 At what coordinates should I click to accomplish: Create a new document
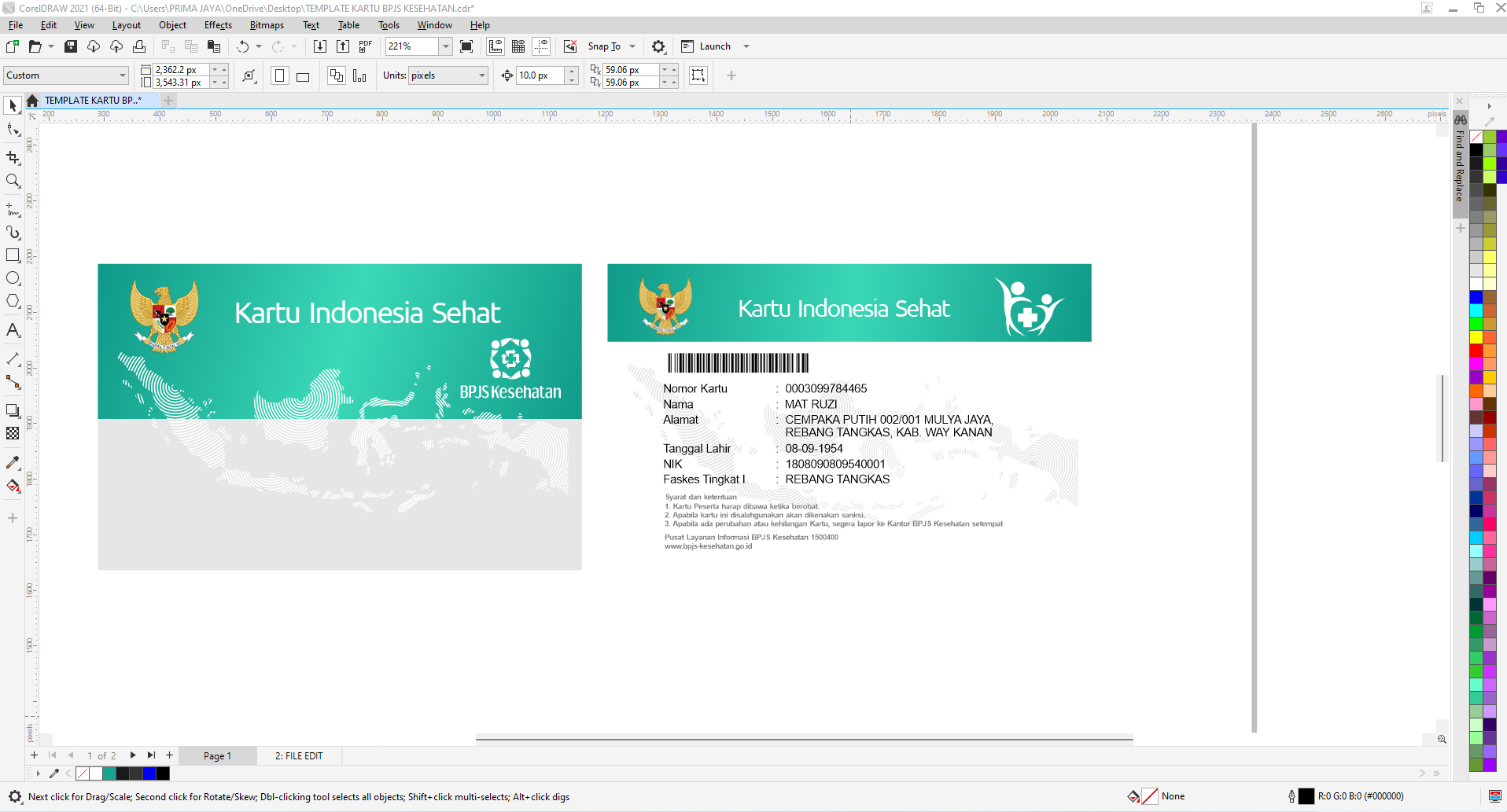tap(13, 46)
